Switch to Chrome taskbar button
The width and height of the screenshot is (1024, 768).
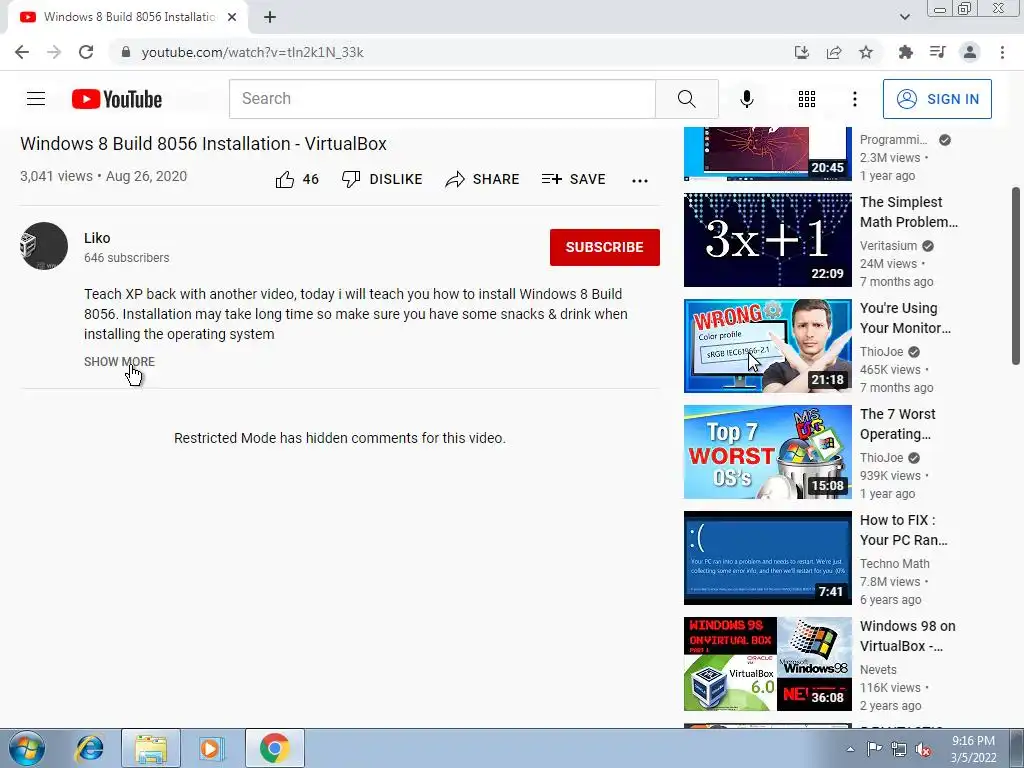pyautogui.click(x=274, y=748)
